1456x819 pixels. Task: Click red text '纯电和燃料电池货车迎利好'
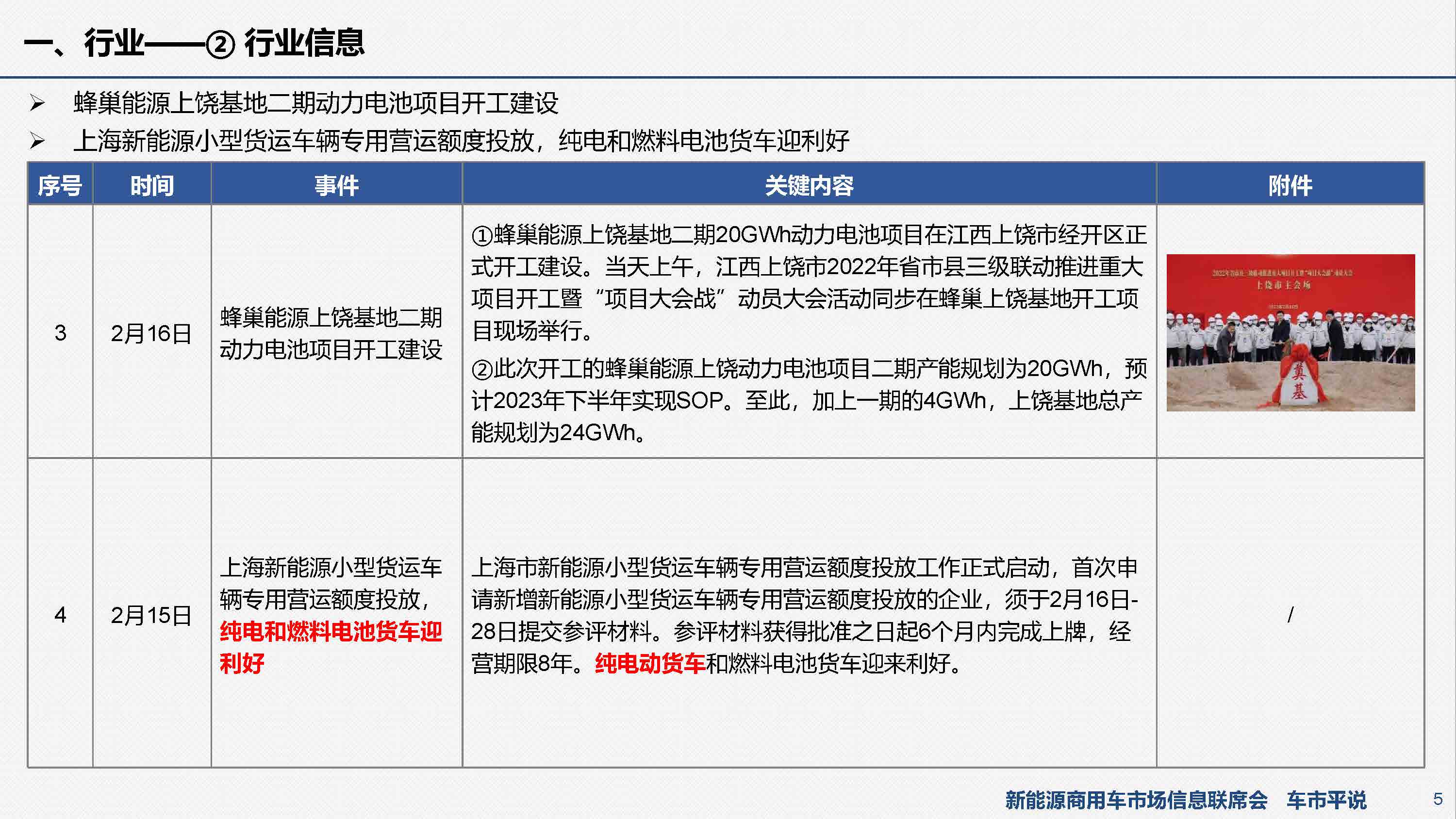[x=331, y=647]
